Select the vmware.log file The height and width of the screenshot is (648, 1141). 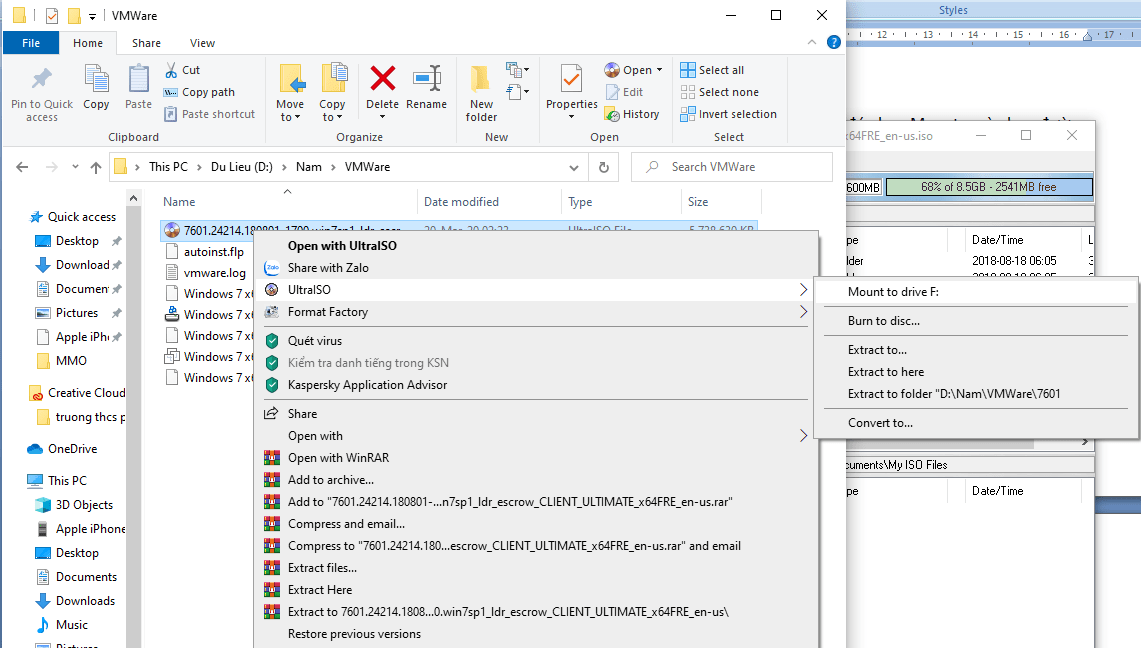[215, 273]
